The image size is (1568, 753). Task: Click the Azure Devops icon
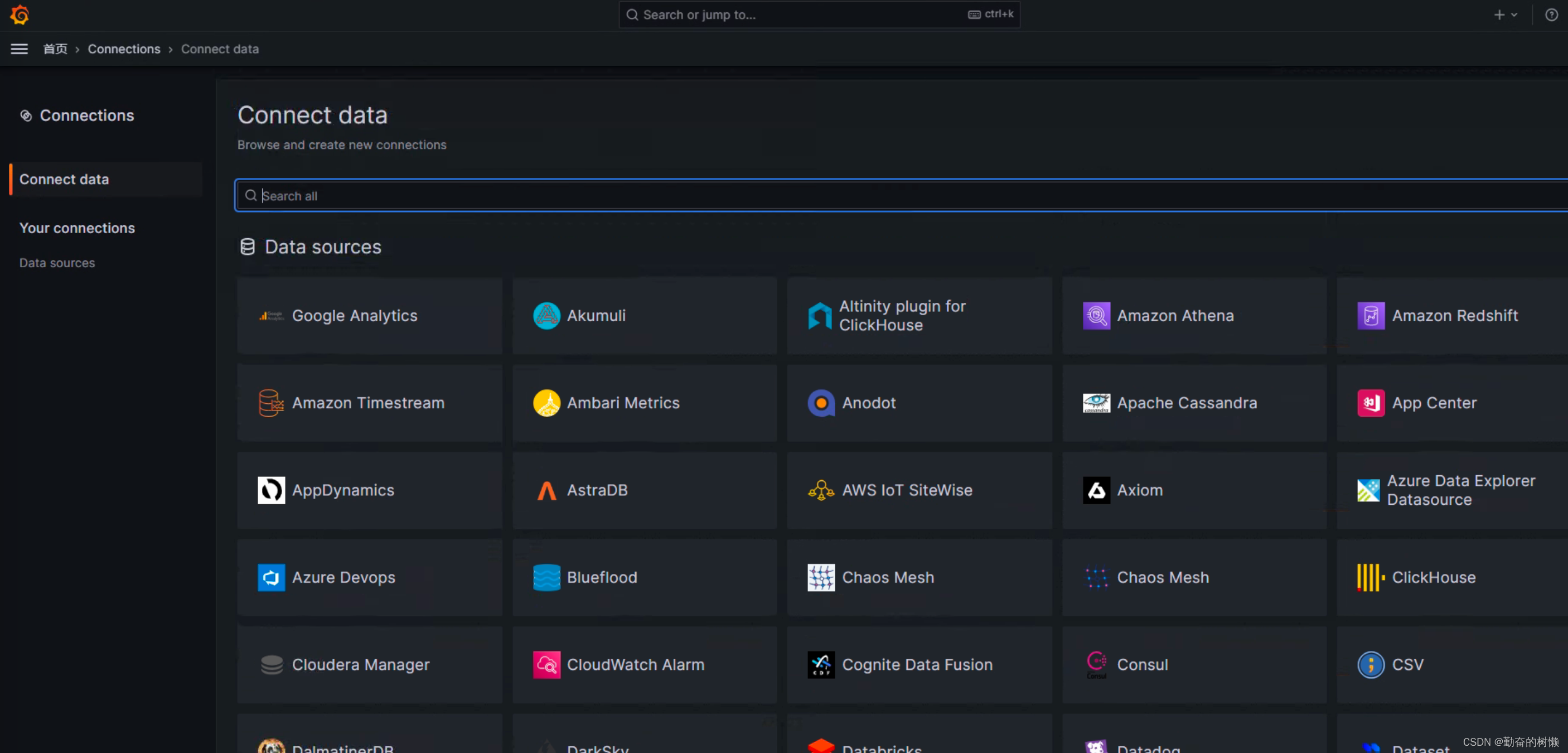tap(272, 577)
